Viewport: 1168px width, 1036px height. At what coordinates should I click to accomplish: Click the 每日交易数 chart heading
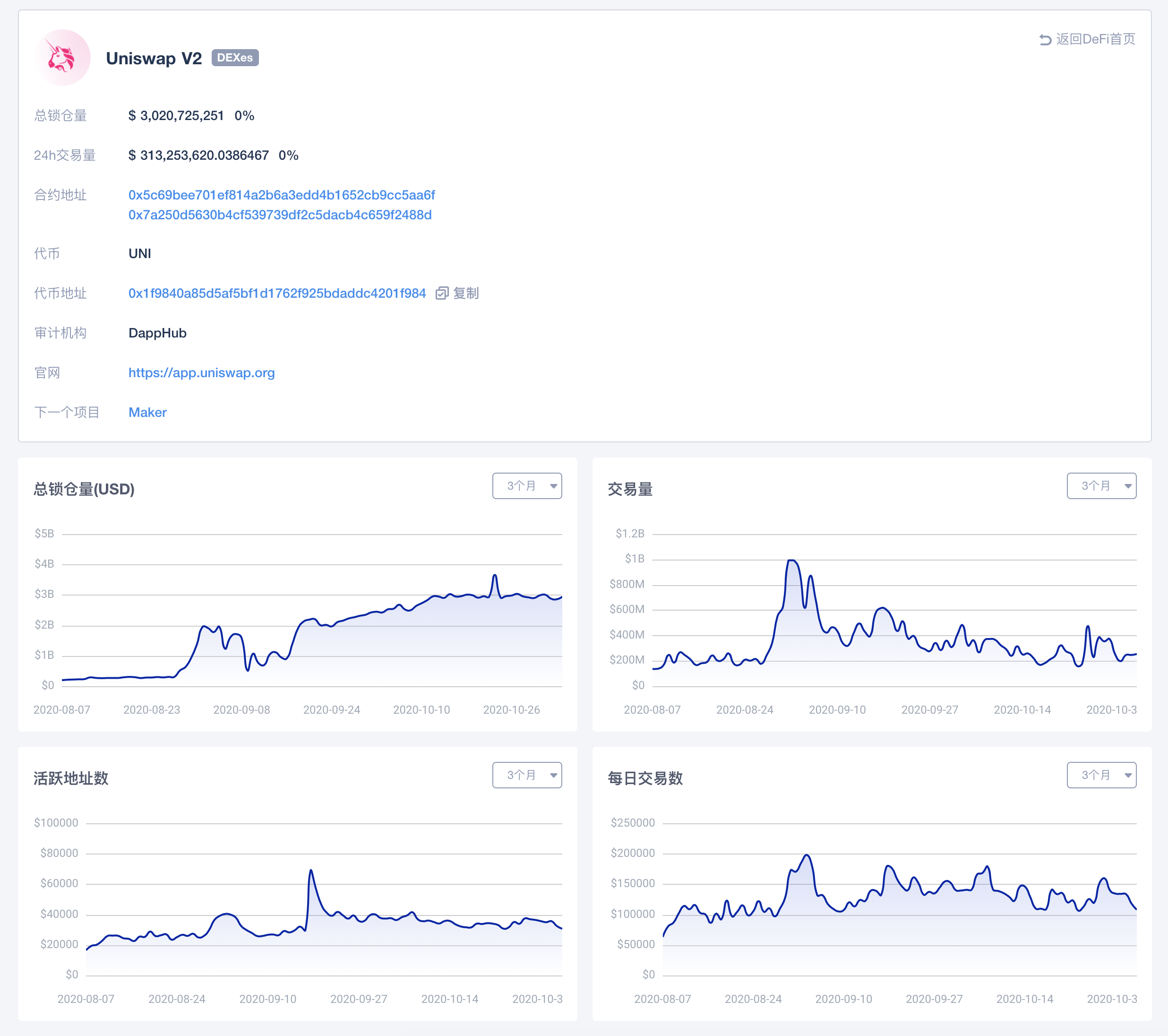pyautogui.click(x=645, y=778)
